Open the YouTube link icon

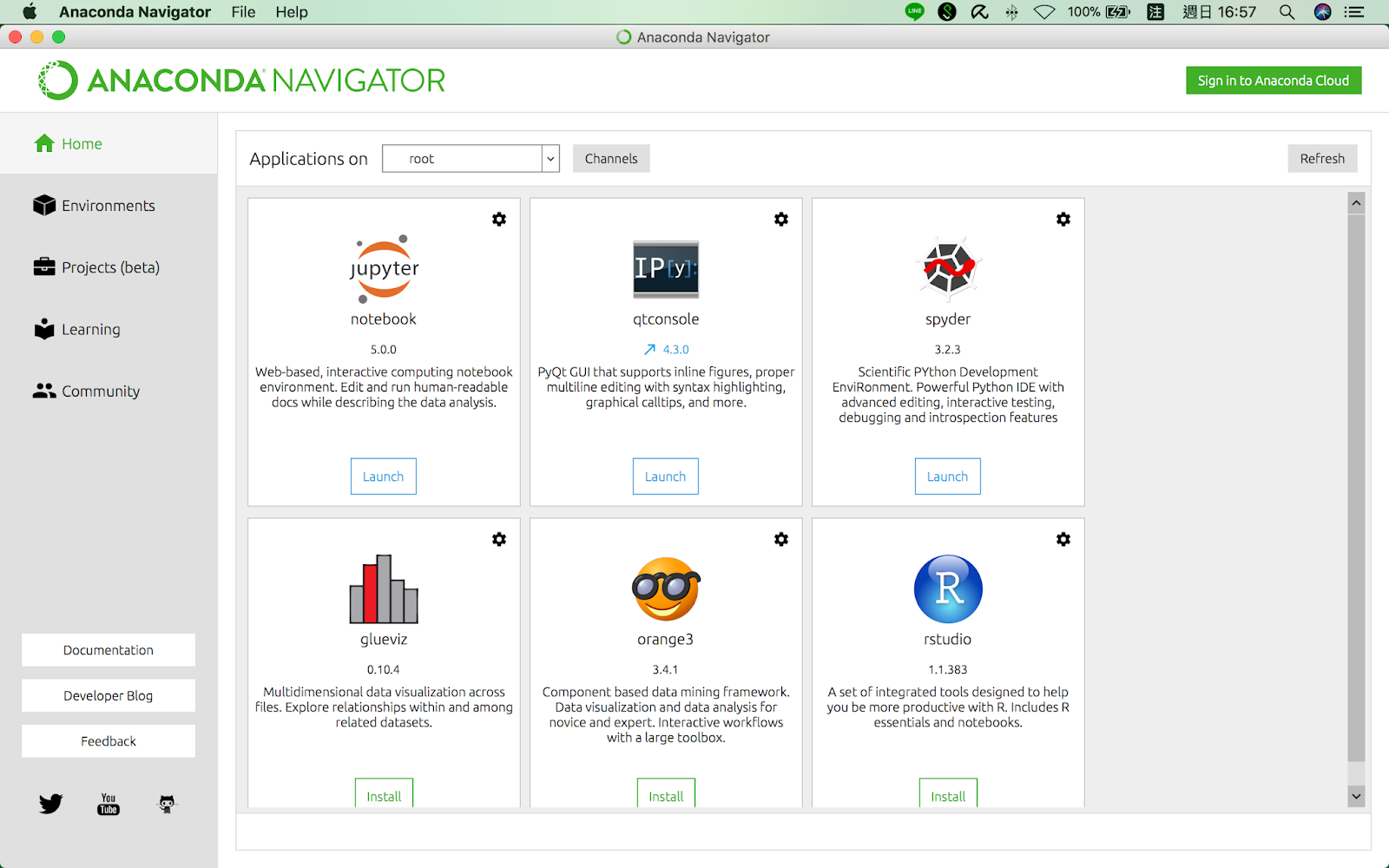[x=109, y=804]
